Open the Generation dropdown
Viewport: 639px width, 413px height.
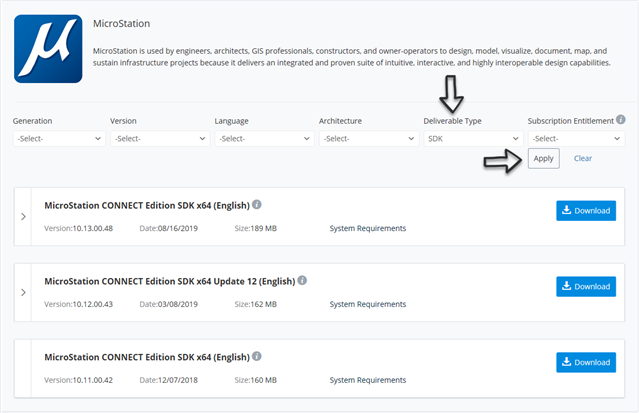59,139
